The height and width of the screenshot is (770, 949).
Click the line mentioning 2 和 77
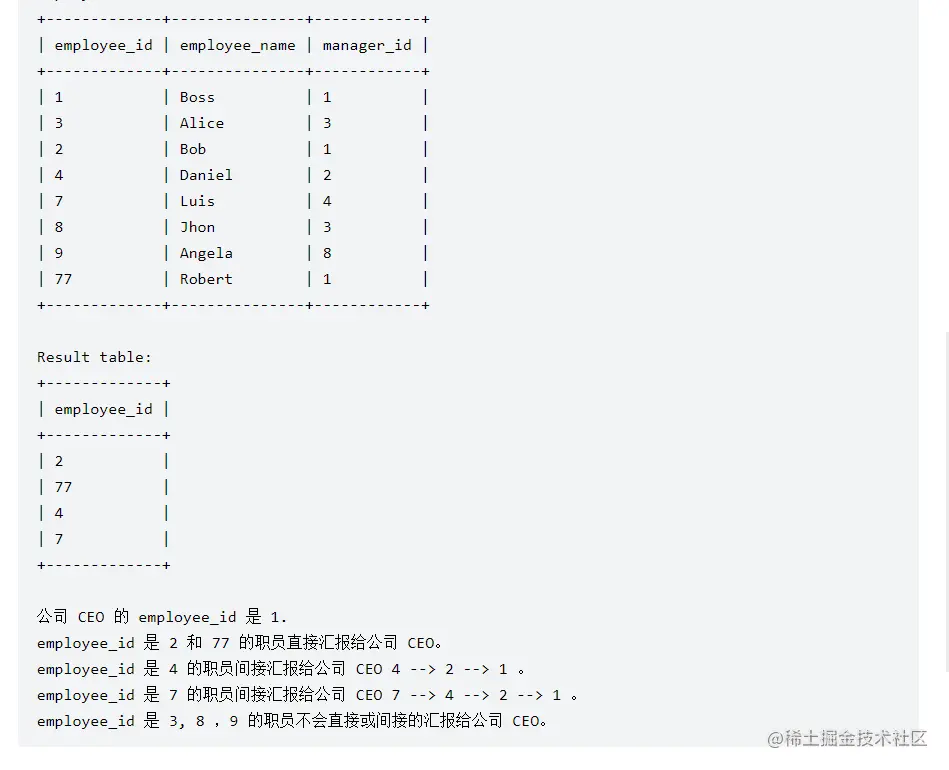click(x=240, y=643)
